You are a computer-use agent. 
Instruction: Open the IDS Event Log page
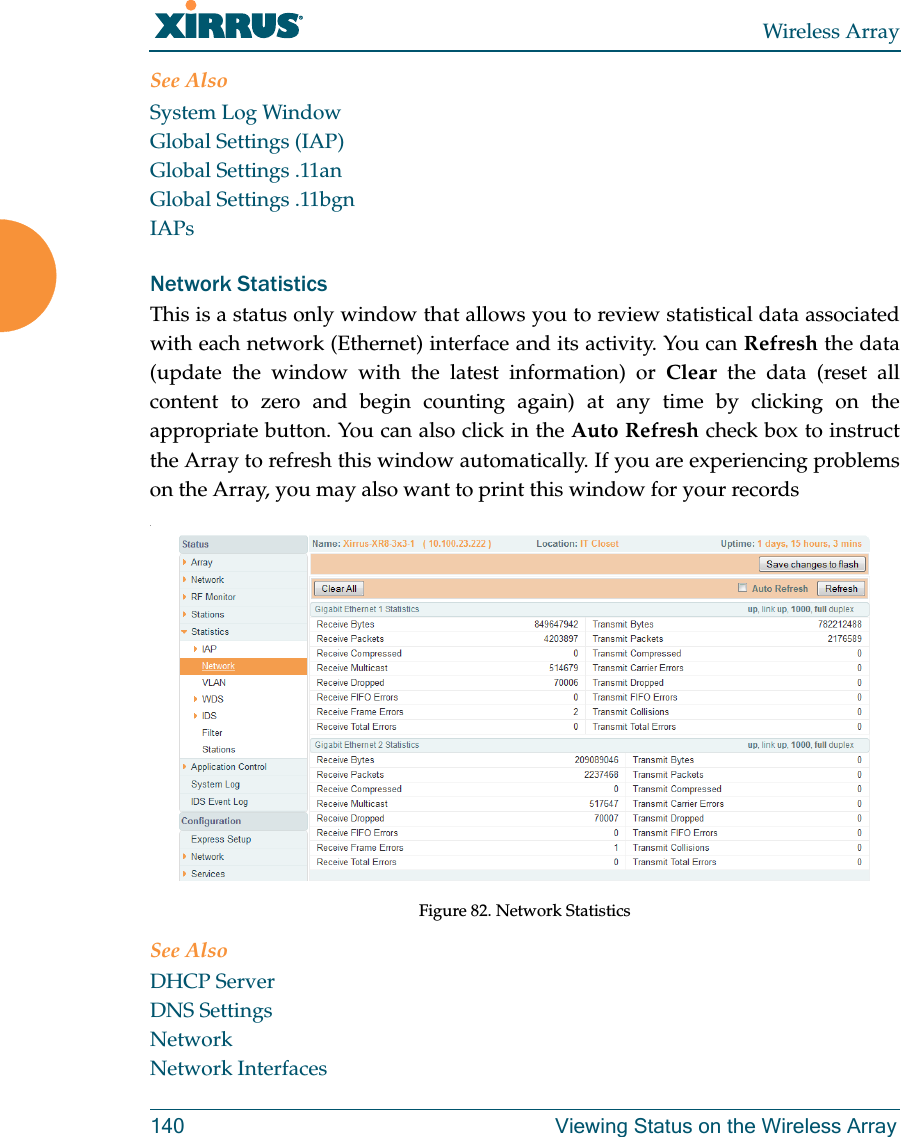pyautogui.click(x=222, y=801)
